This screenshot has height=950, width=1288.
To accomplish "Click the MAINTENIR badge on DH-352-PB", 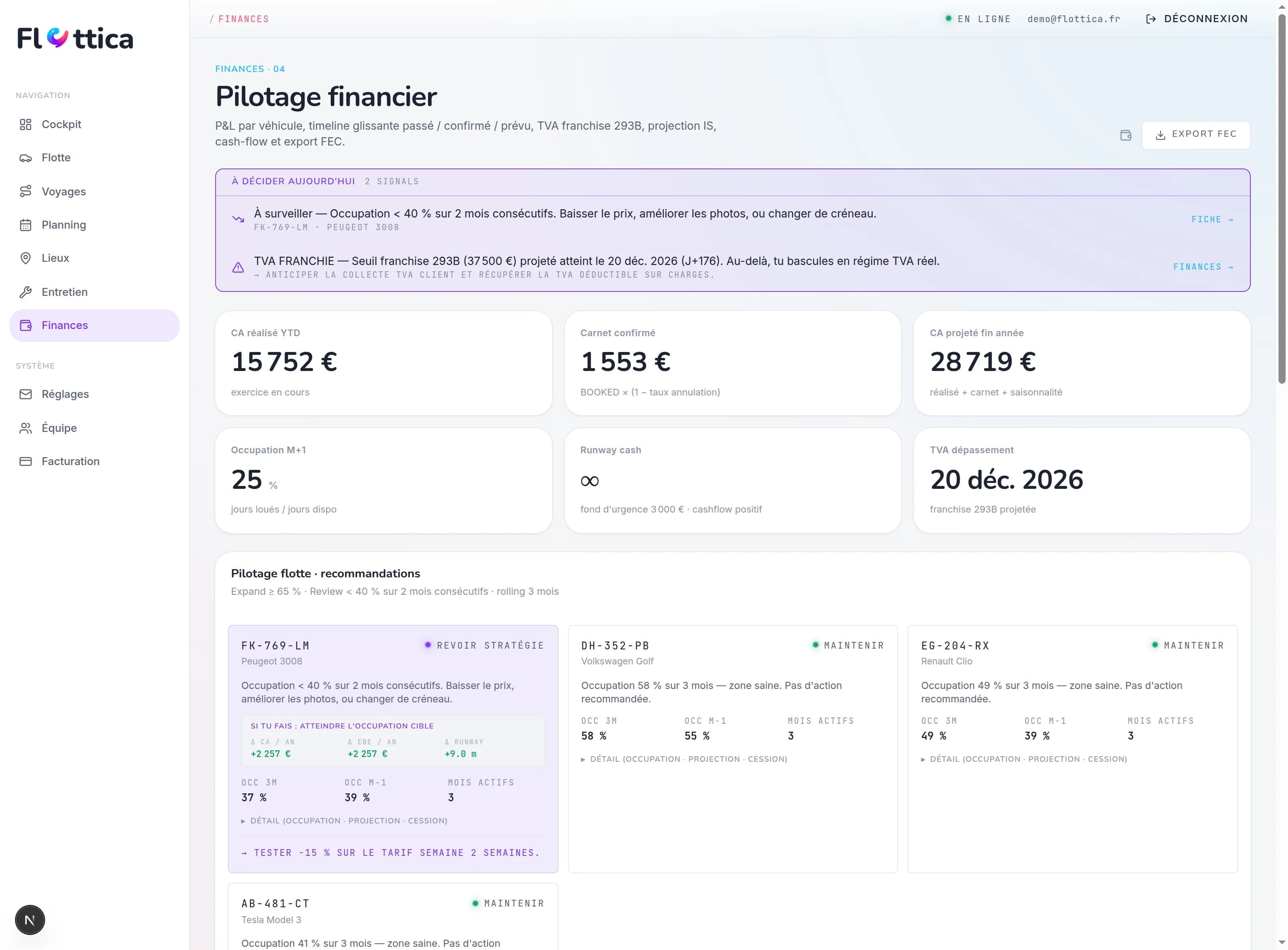I will pos(848,645).
